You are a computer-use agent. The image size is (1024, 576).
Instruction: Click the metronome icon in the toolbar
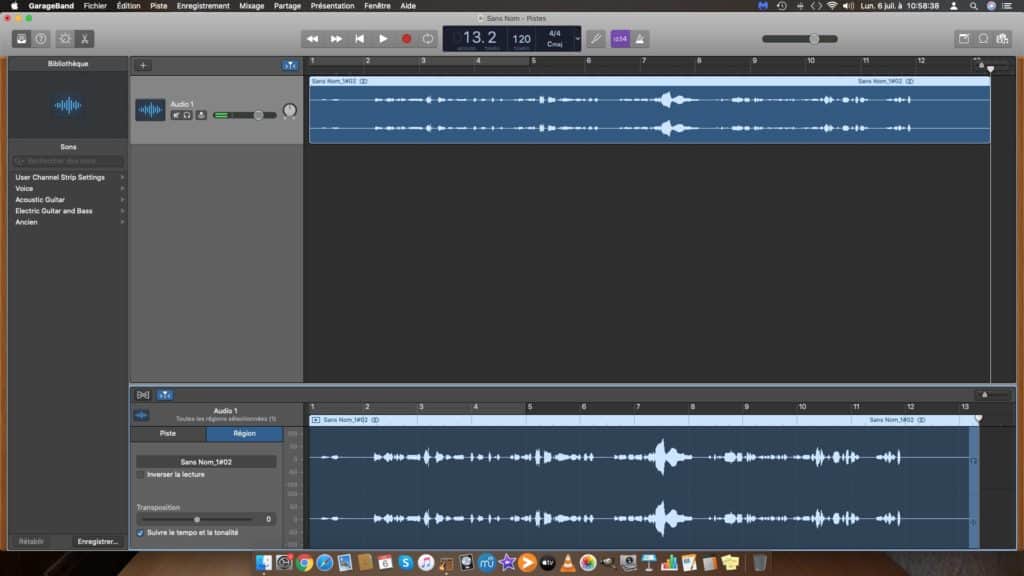(641, 38)
